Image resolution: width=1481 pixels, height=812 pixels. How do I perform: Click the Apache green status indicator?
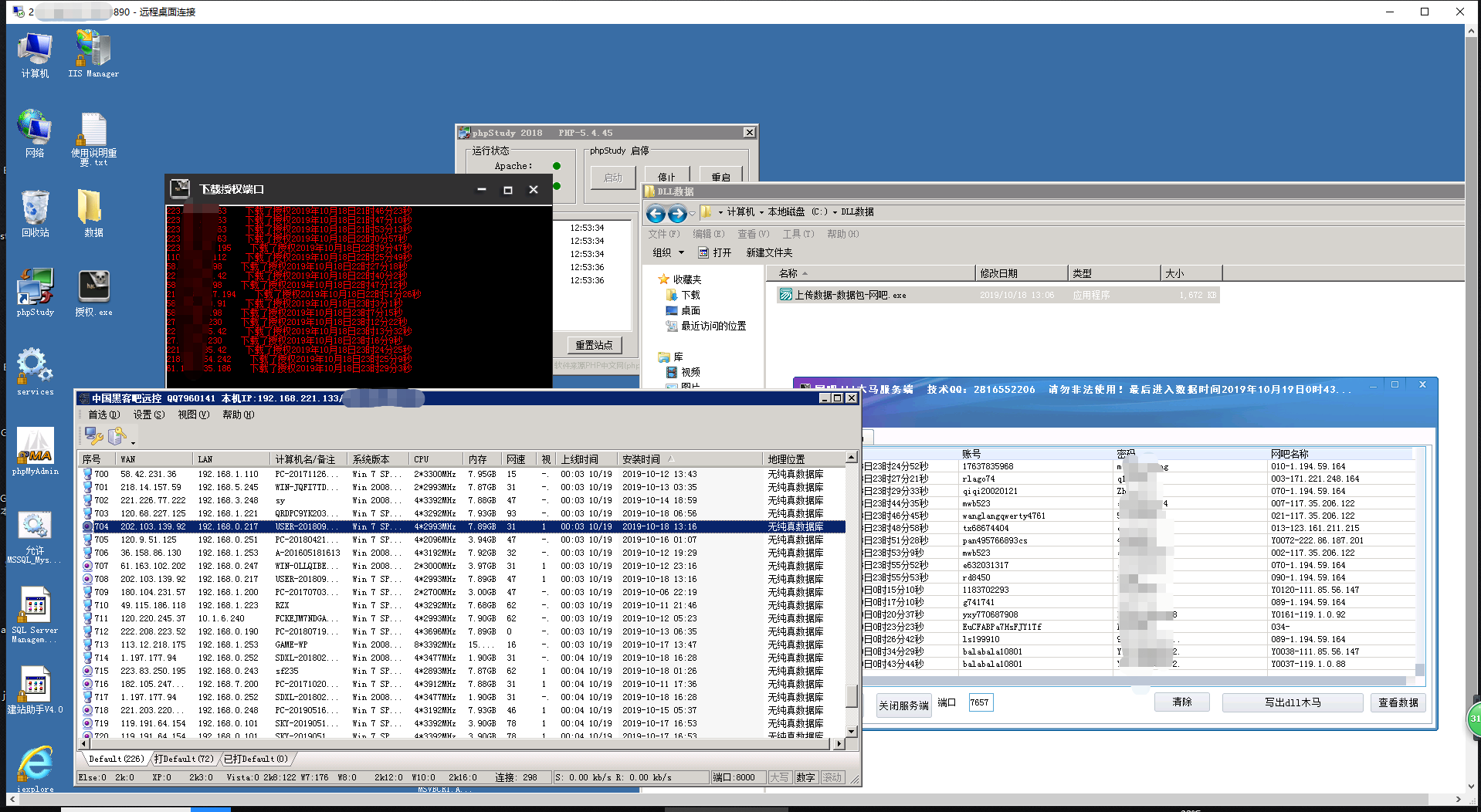click(557, 166)
